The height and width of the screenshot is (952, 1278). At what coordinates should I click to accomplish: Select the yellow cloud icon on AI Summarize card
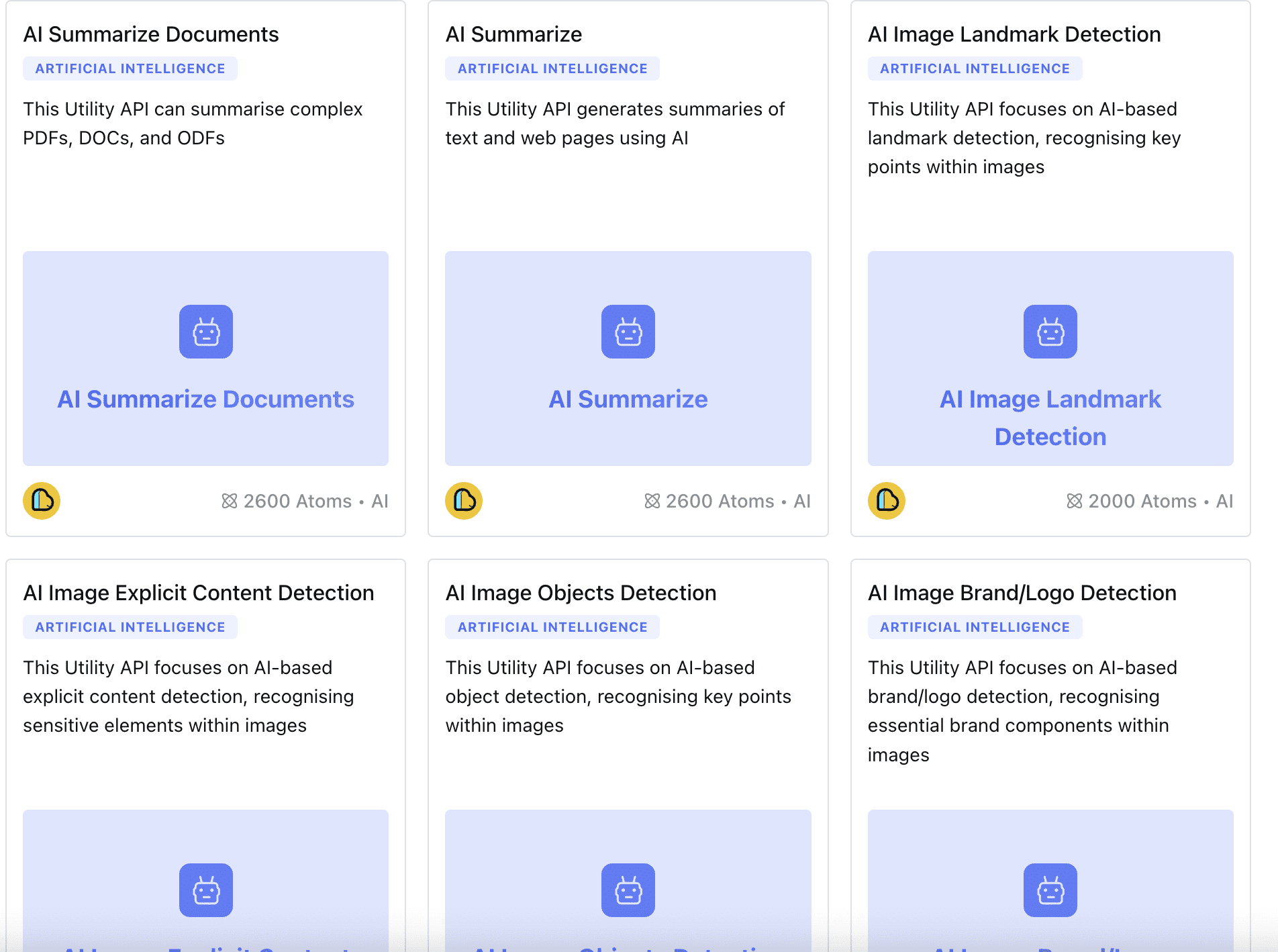(463, 501)
